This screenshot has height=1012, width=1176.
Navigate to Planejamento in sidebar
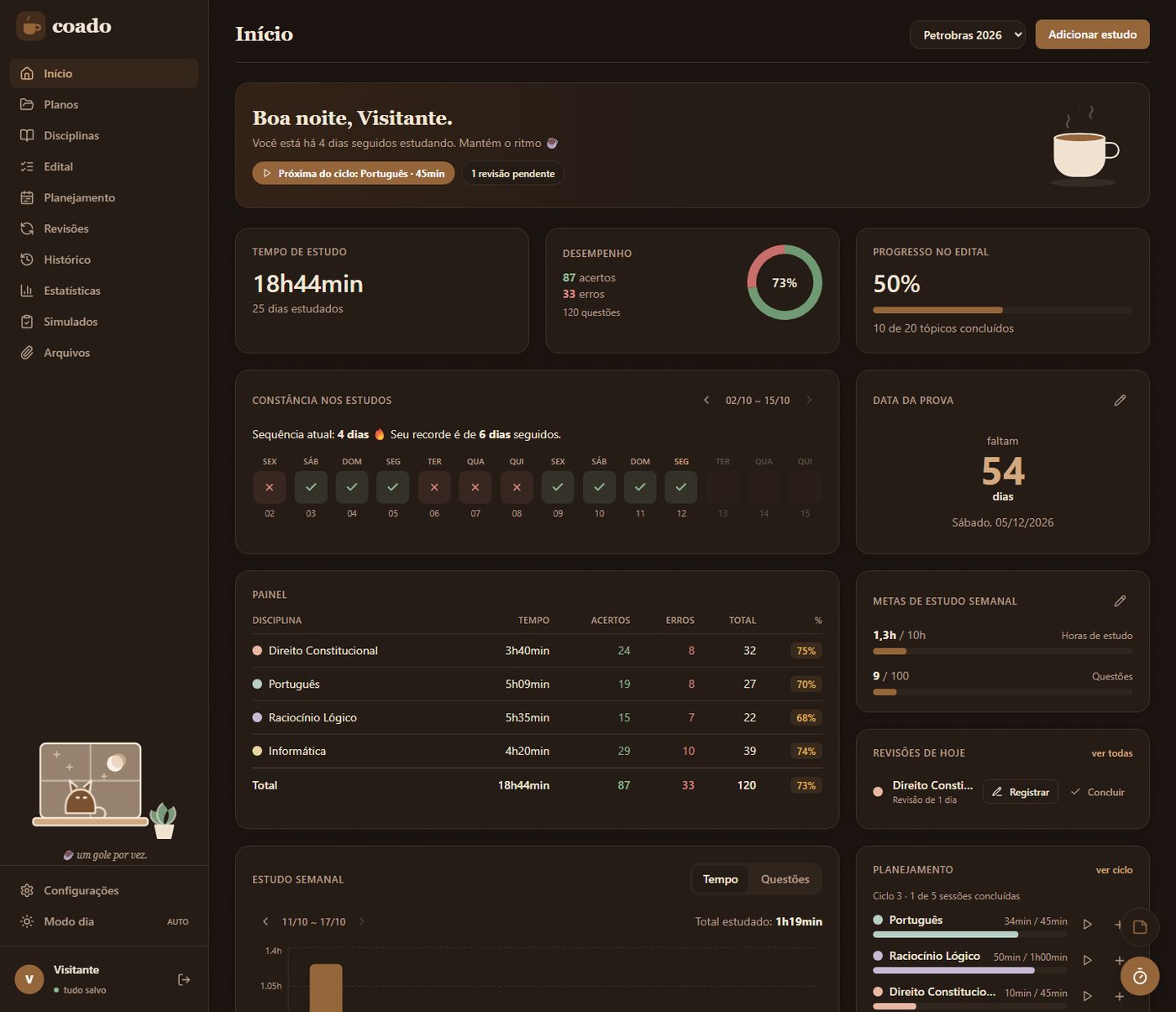(x=104, y=197)
